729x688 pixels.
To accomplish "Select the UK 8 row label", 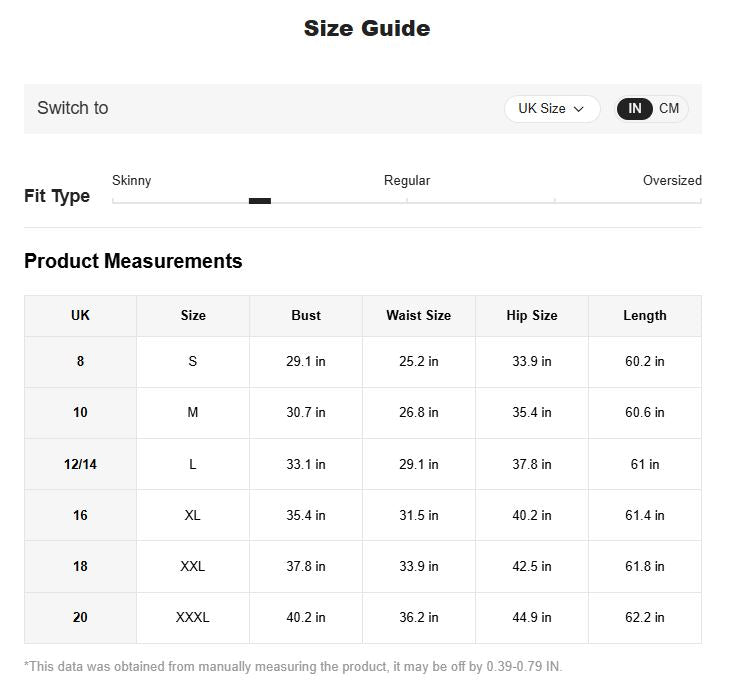I will tap(80, 361).
